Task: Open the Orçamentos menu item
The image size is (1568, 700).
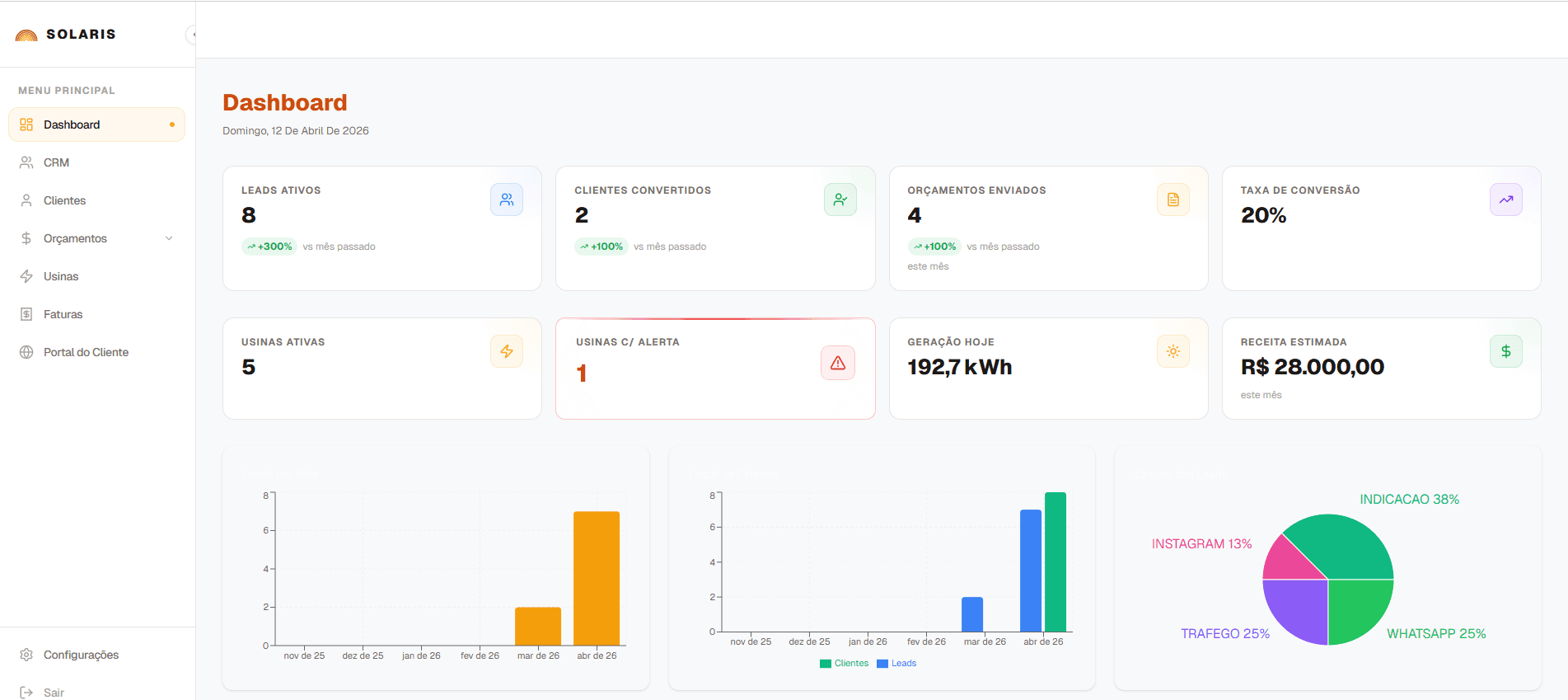Action: click(x=96, y=238)
